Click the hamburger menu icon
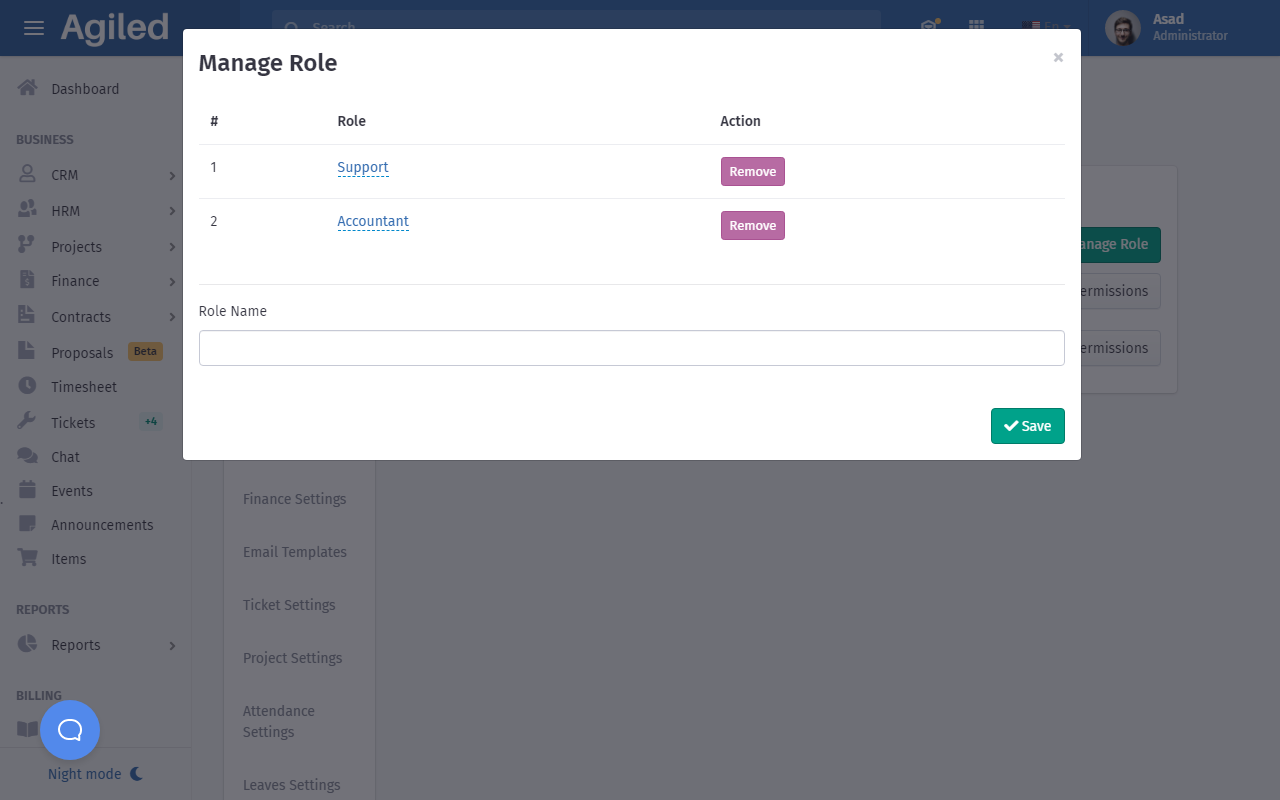 coord(34,28)
